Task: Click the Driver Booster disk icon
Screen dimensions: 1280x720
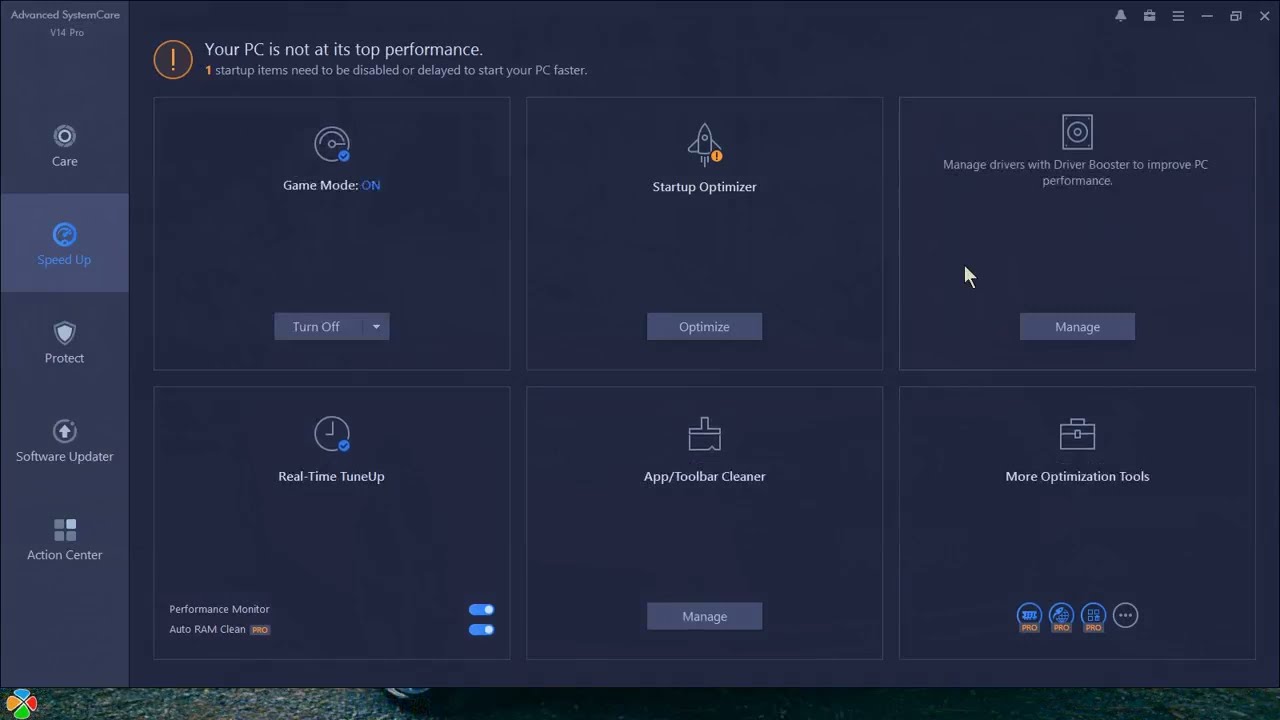Action: [1077, 132]
